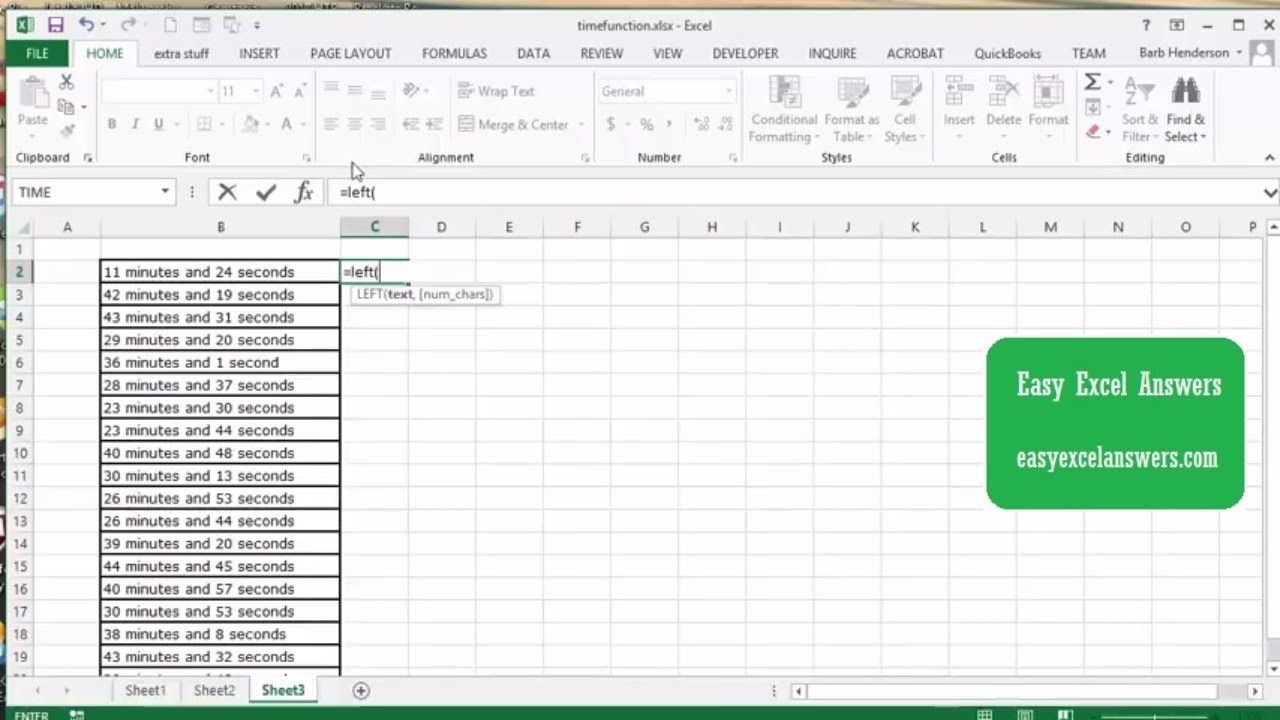Click in the formula bar input
The image size is (1280, 720).
tap(795, 192)
